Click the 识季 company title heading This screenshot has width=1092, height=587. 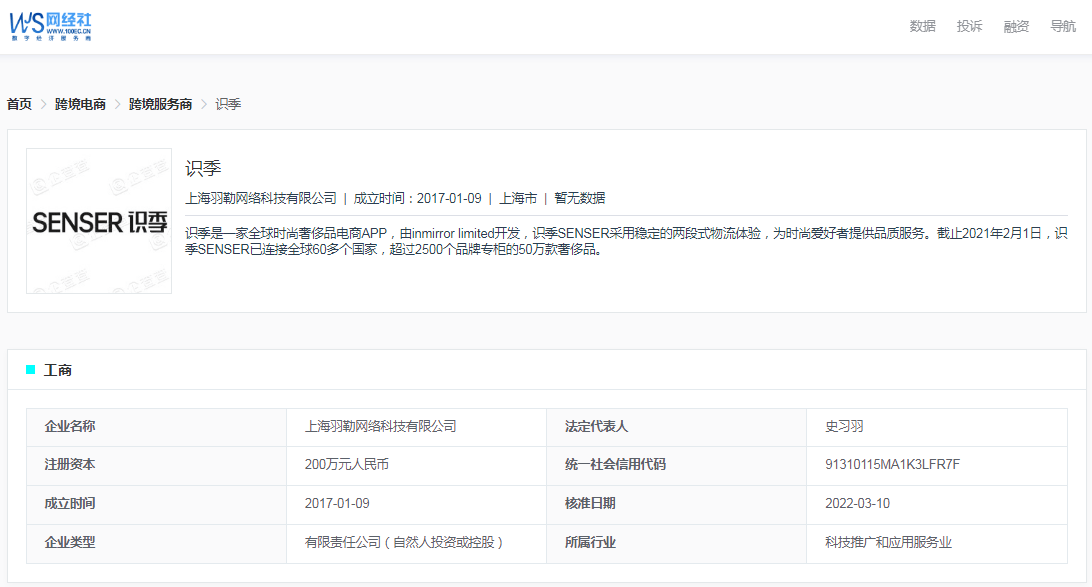pyautogui.click(x=203, y=168)
